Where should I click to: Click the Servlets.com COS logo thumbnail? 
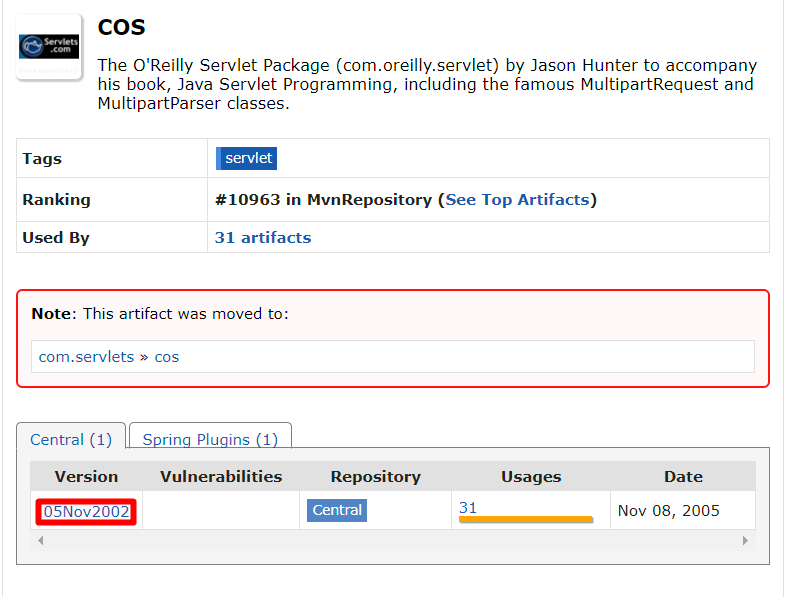coord(49,47)
